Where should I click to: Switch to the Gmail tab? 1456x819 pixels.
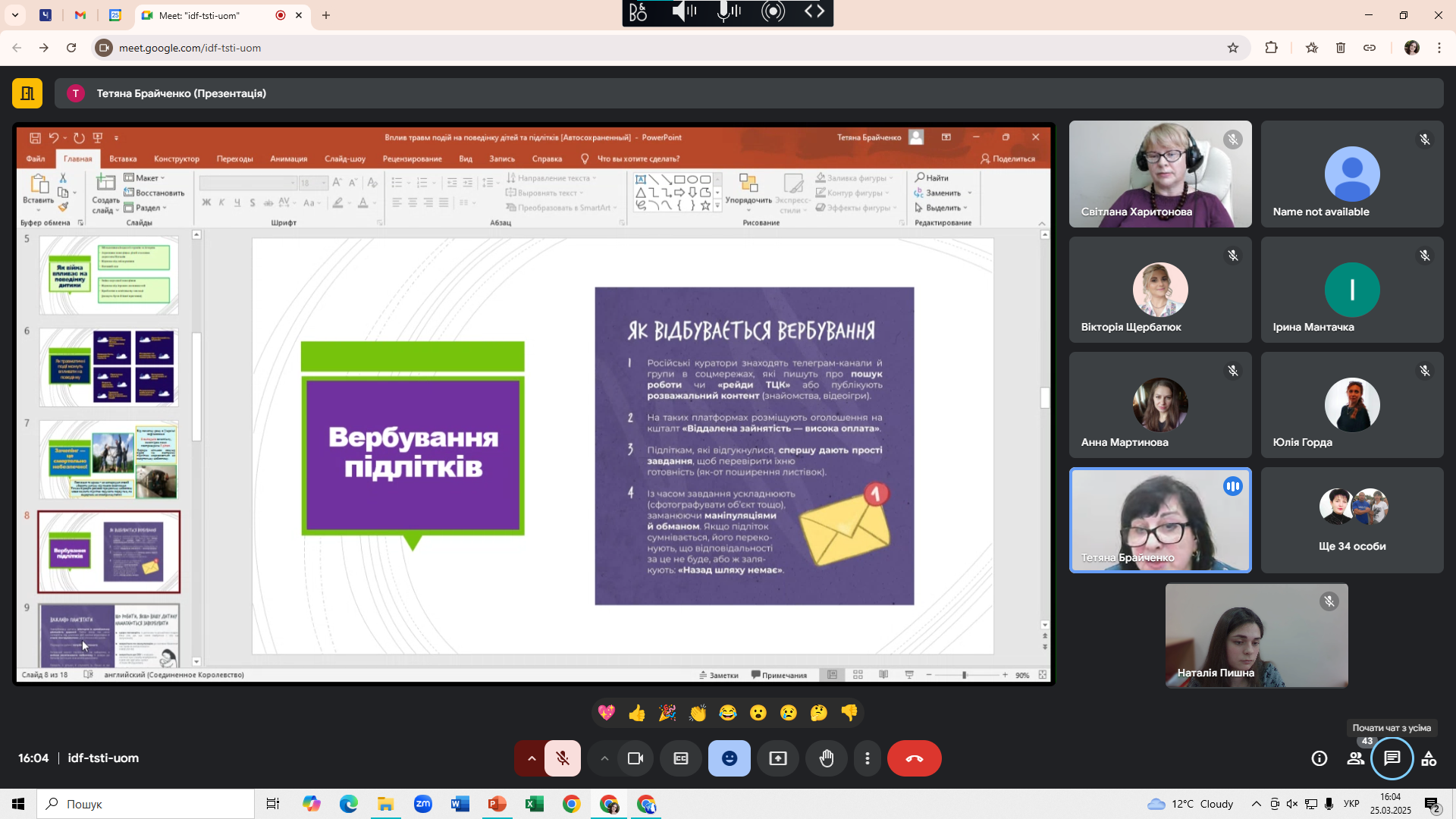pos(80,15)
